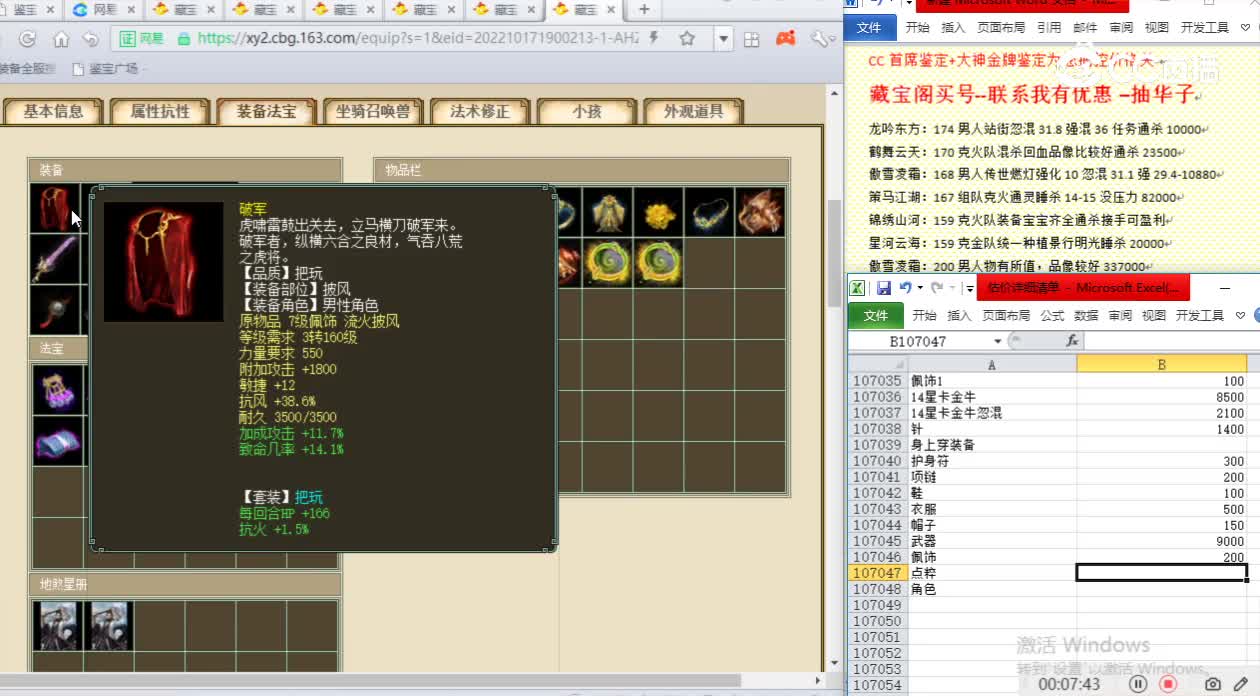
Task: Expand the Excel name box dropdown
Action: click(996, 341)
